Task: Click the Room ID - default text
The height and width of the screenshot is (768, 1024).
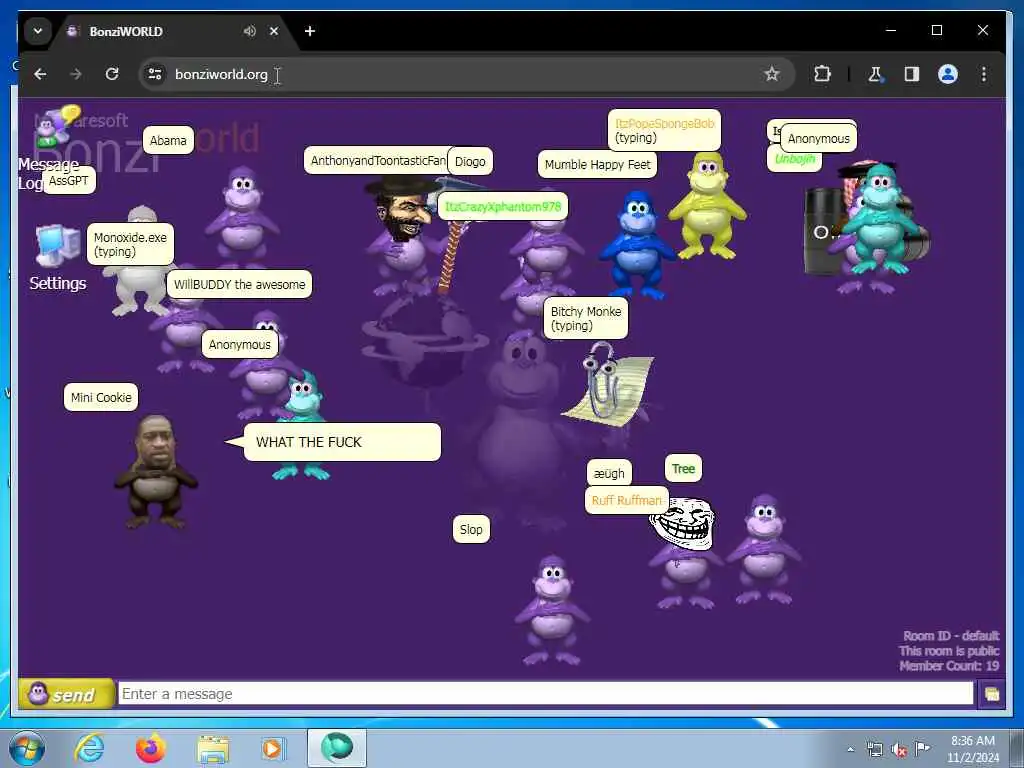Action: pyautogui.click(x=951, y=636)
